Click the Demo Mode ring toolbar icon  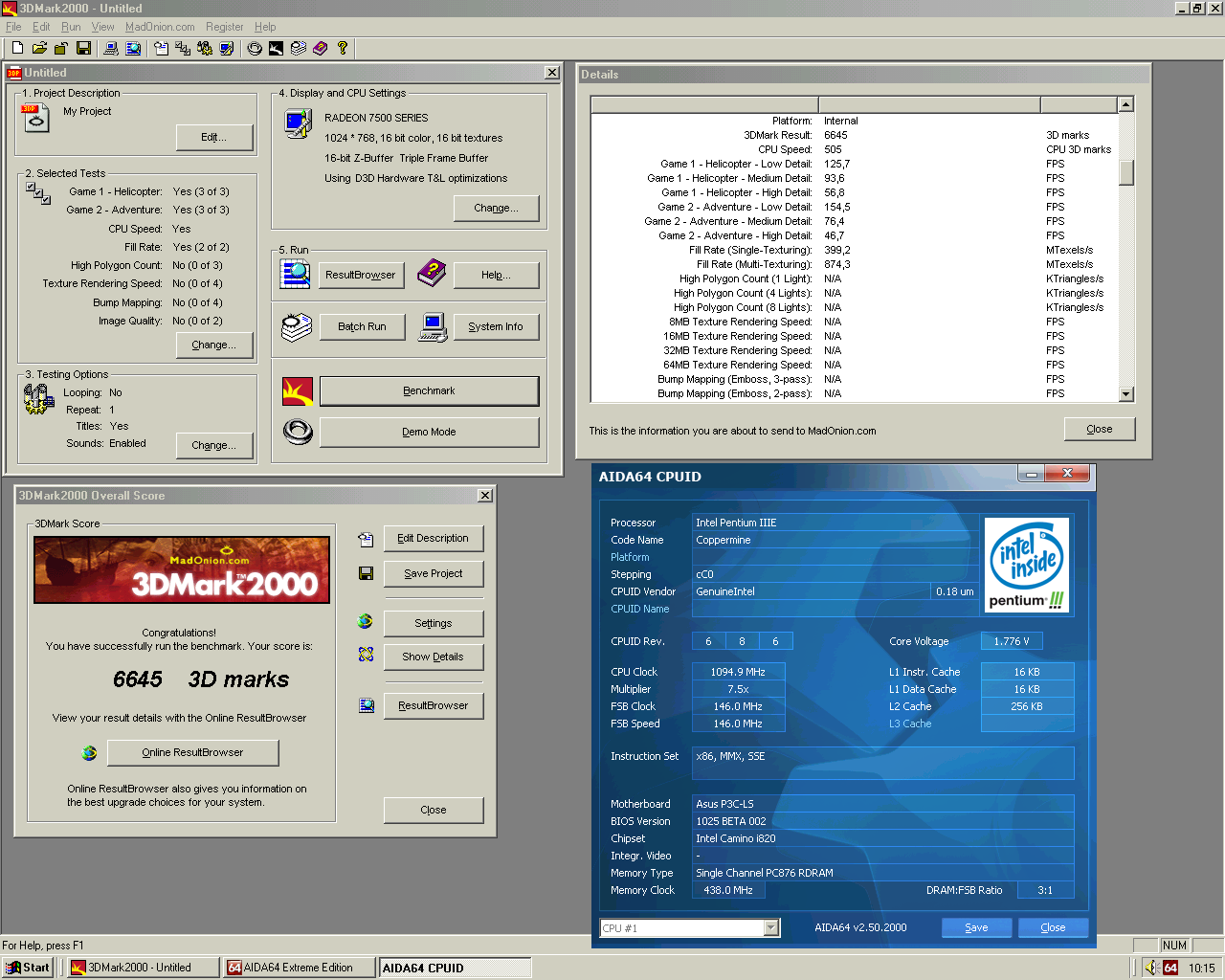(255, 48)
